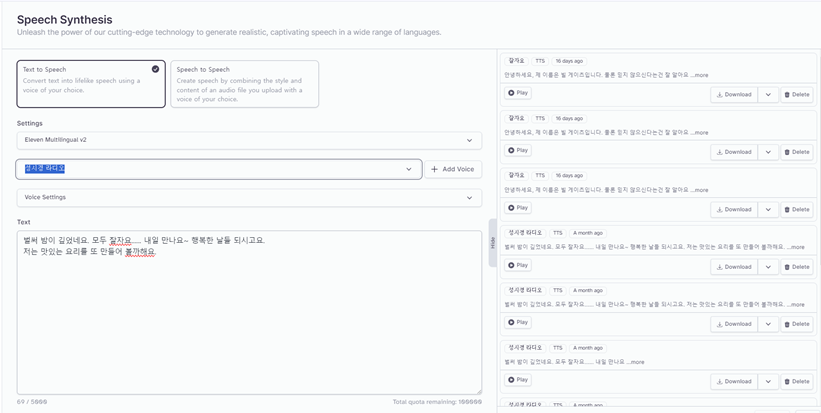Delete the last fully visible history item
Viewport: 821px width, 413px height.
[x=796, y=382]
